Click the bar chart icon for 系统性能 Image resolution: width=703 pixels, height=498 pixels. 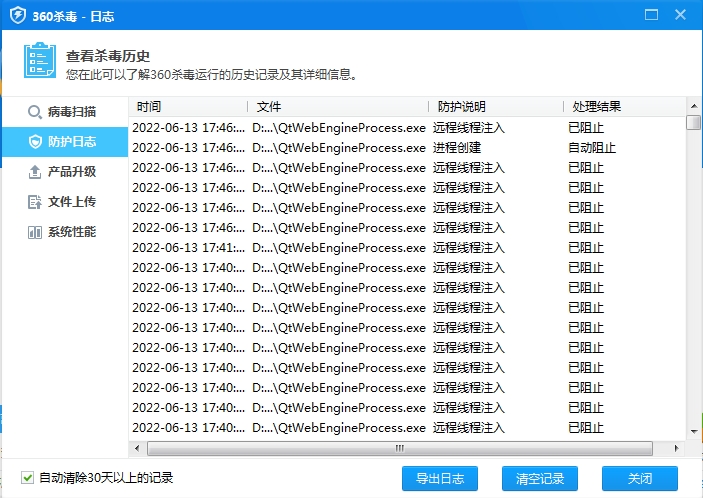(35, 232)
